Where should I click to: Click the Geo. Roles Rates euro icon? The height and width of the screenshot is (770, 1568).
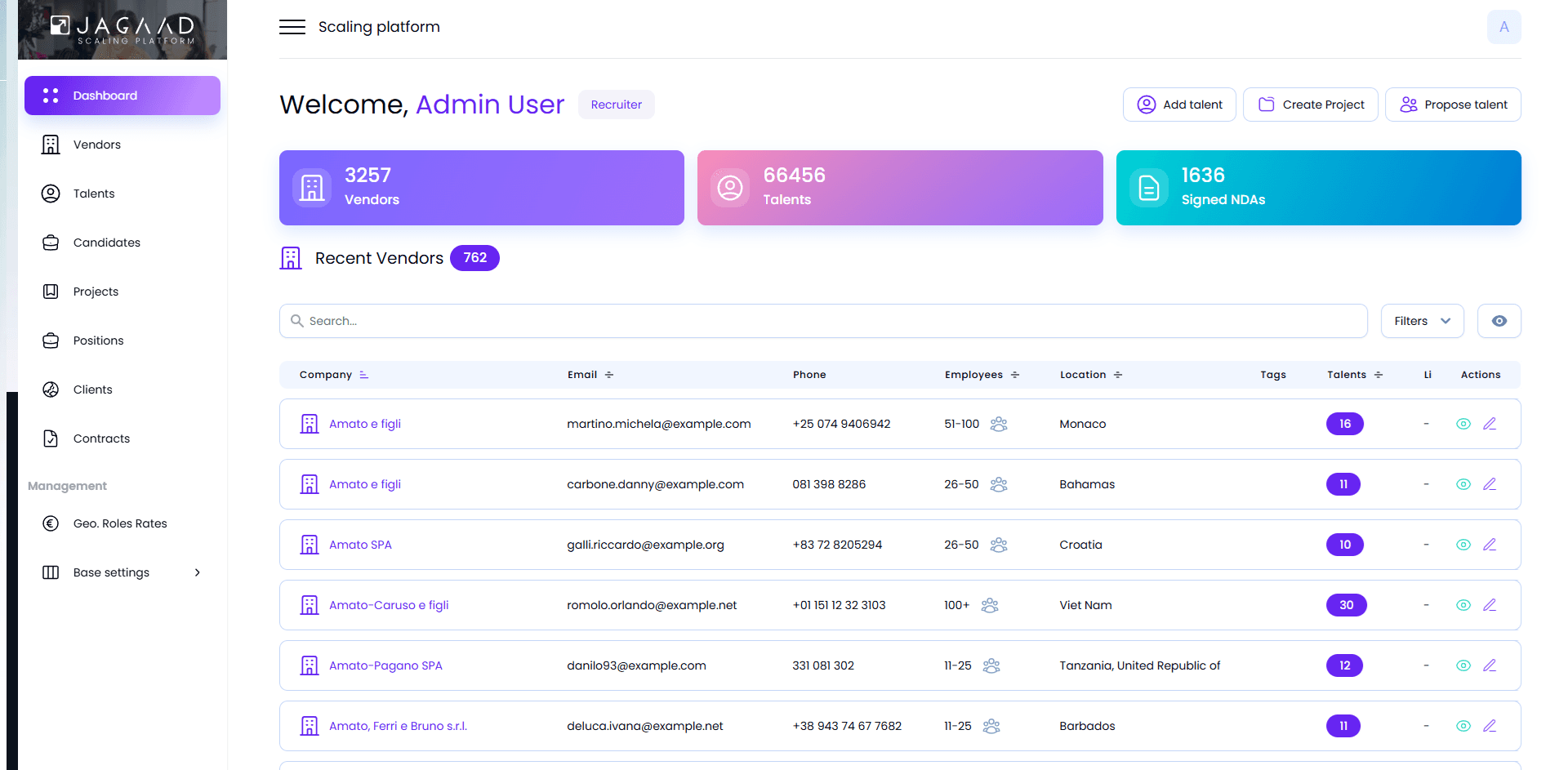51,523
